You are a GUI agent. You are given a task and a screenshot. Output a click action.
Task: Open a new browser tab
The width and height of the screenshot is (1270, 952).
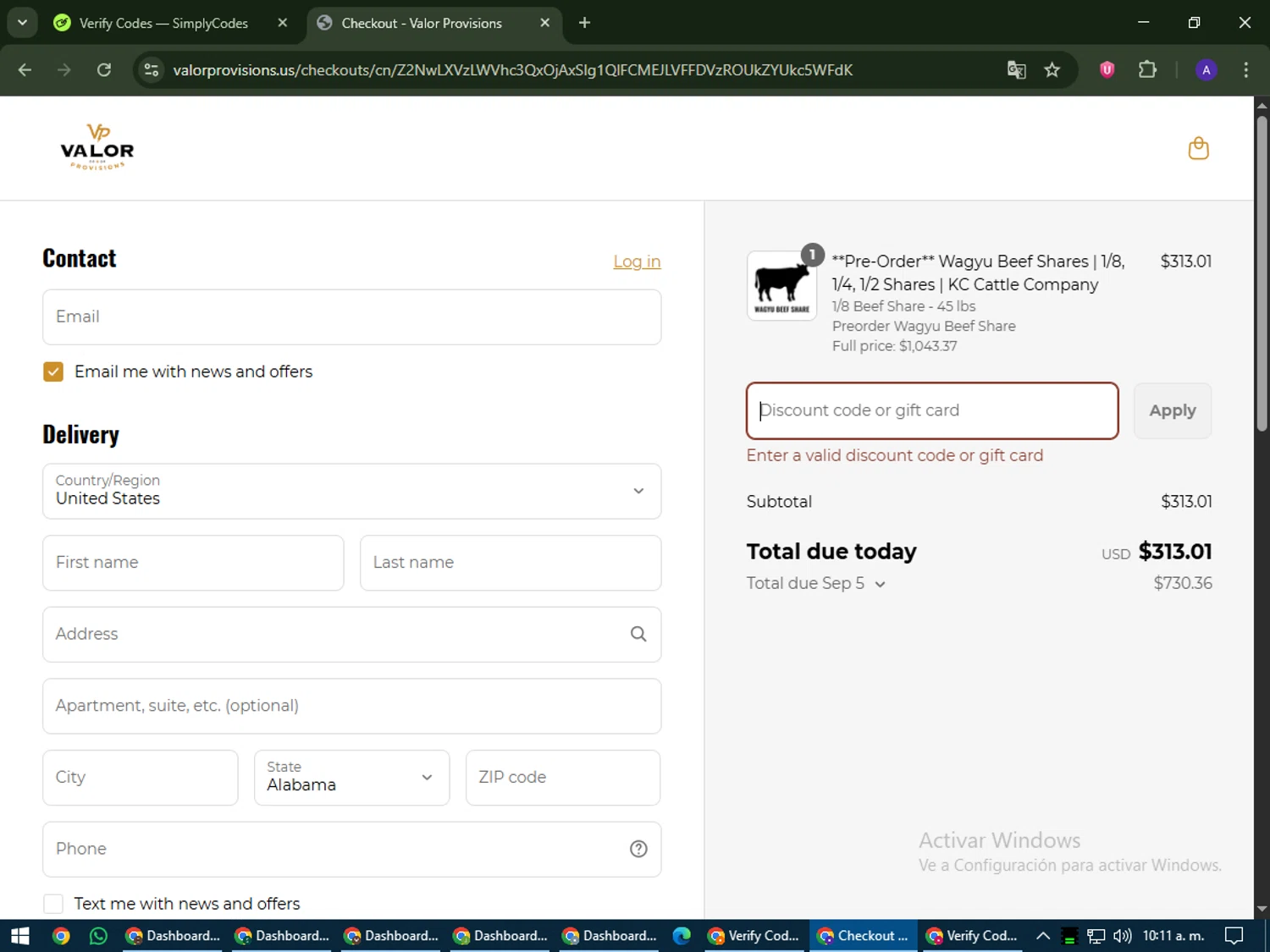coord(584,23)
